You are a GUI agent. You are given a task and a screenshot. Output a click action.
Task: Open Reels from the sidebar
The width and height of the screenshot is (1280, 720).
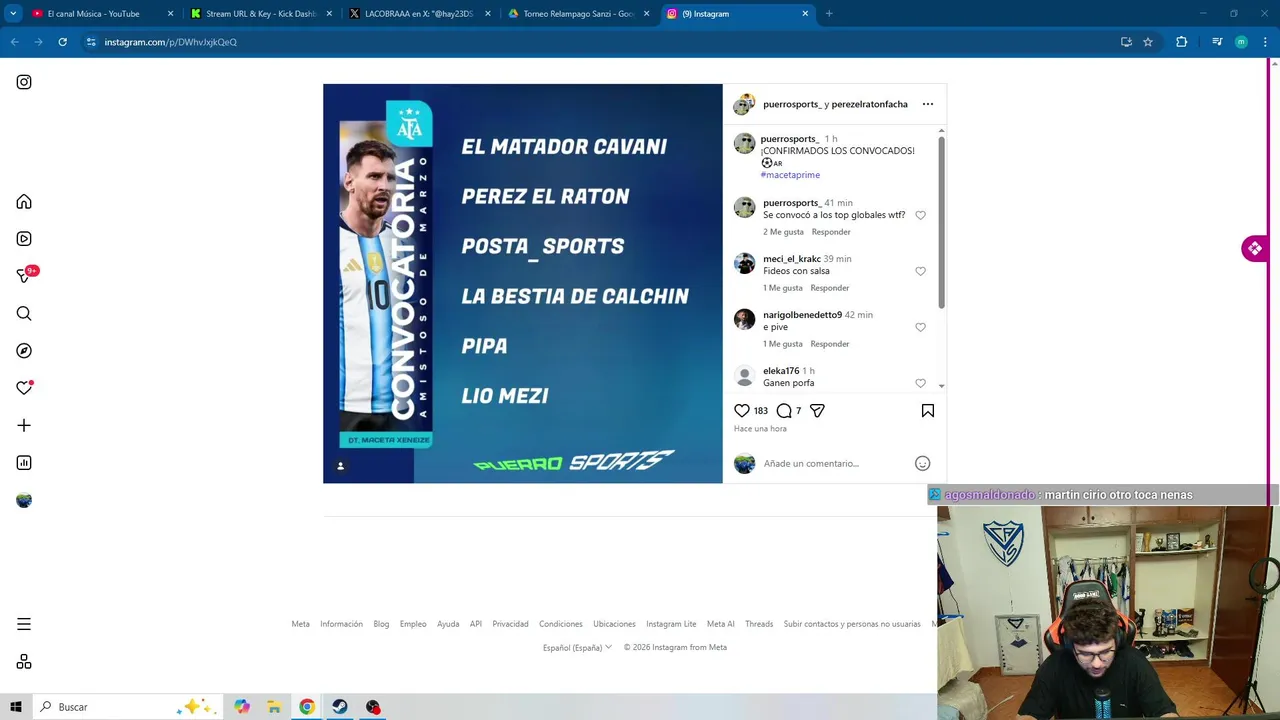pyautogui.click(x=24, y=239)
